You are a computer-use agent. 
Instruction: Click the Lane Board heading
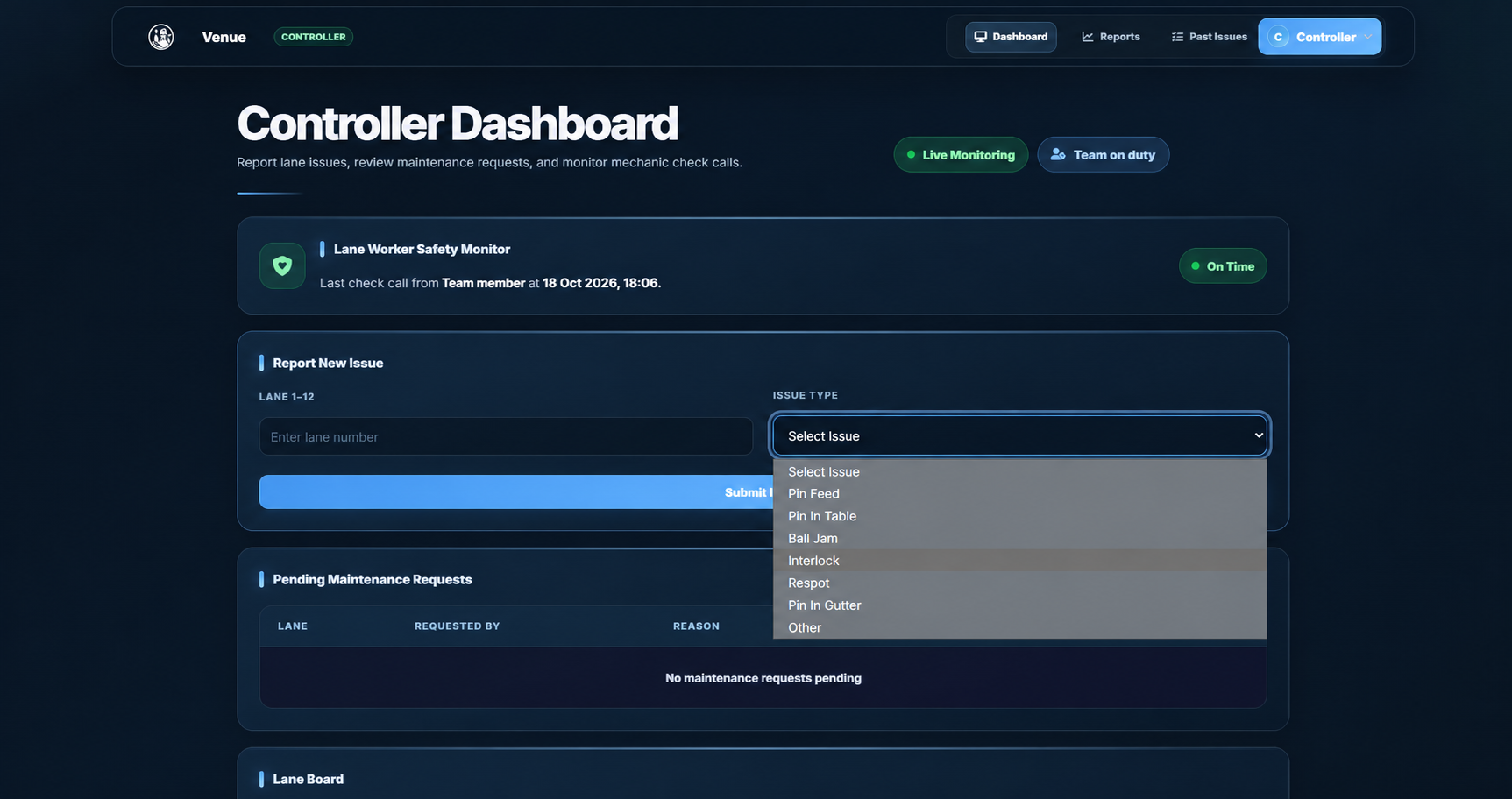pos(308,779)
